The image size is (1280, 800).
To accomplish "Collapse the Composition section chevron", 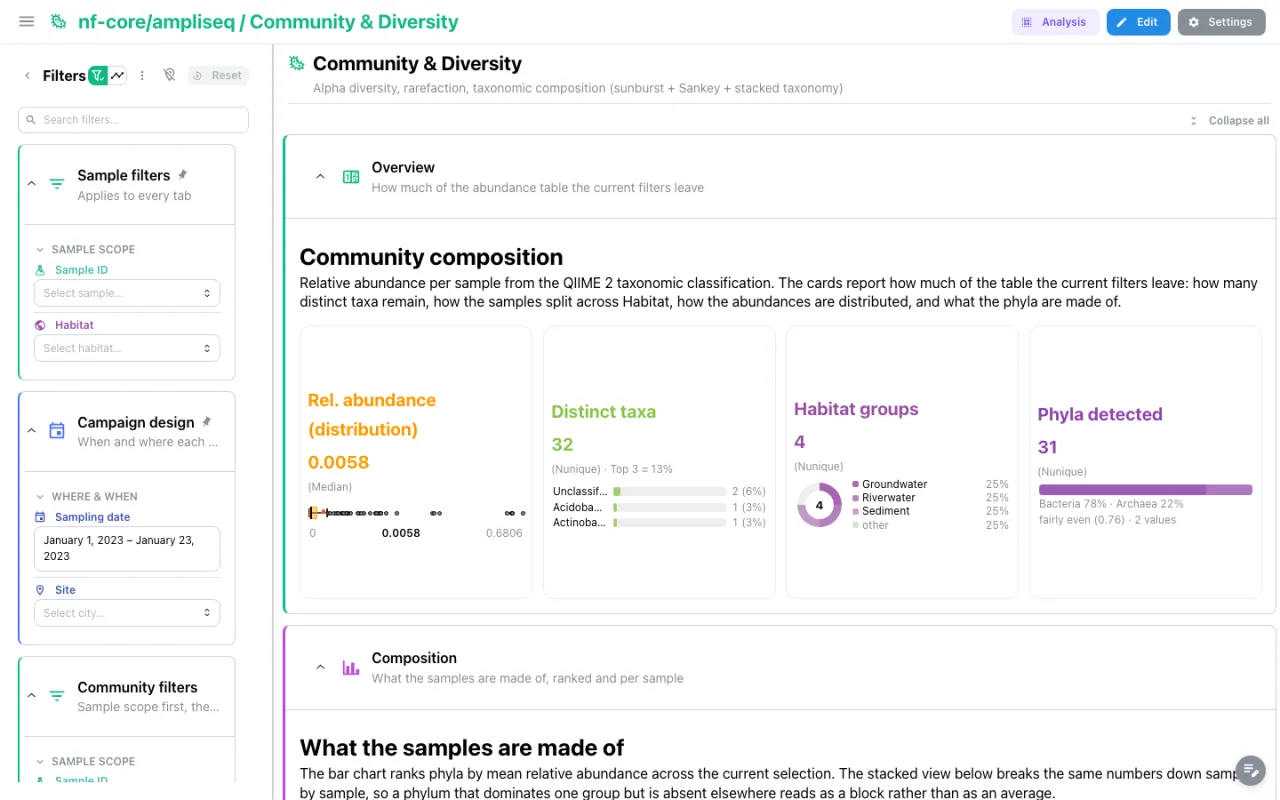I will coord(320,667).
